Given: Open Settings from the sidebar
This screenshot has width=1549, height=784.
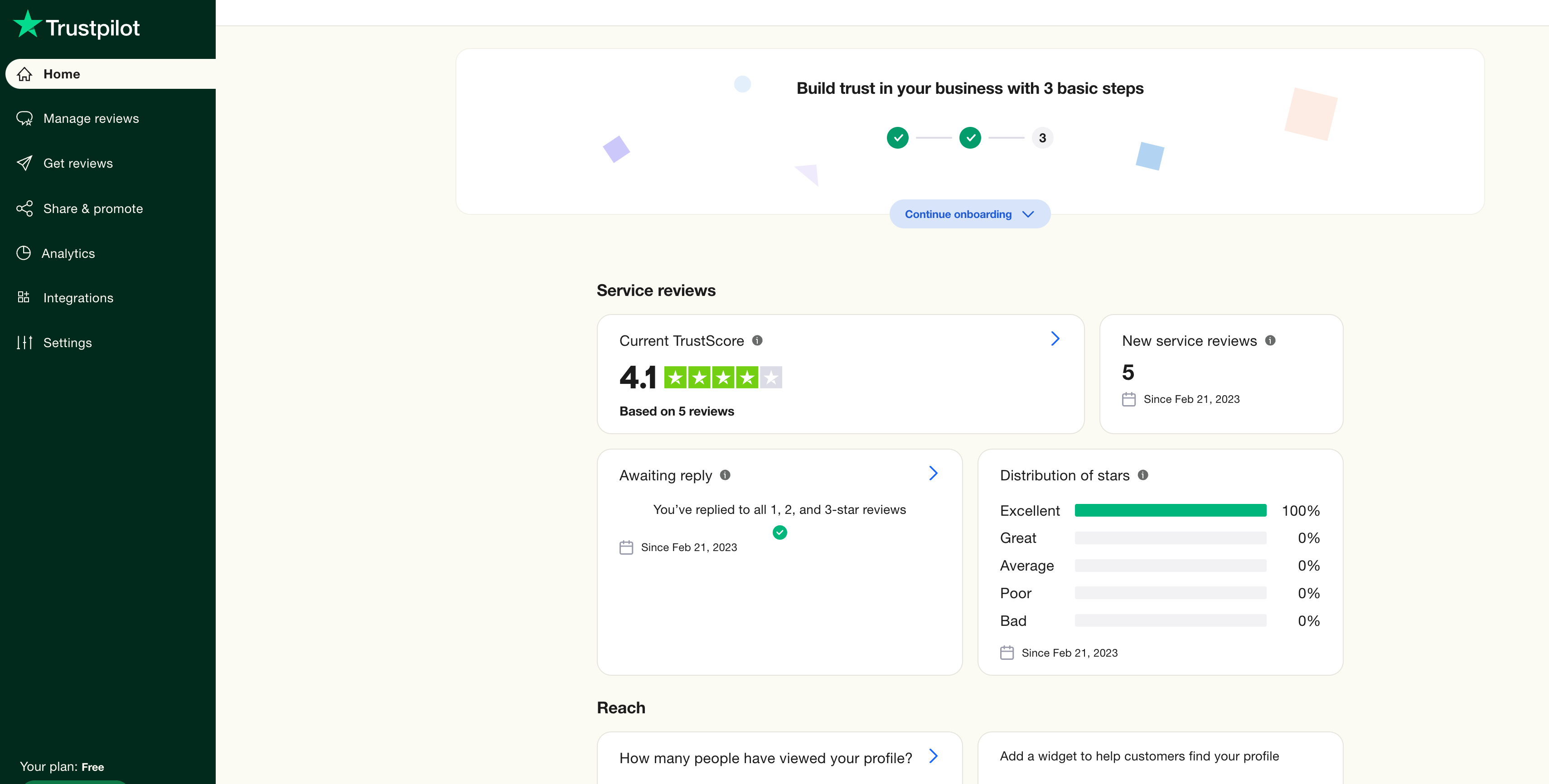Looking at the screenshot, I should point(68,343).
